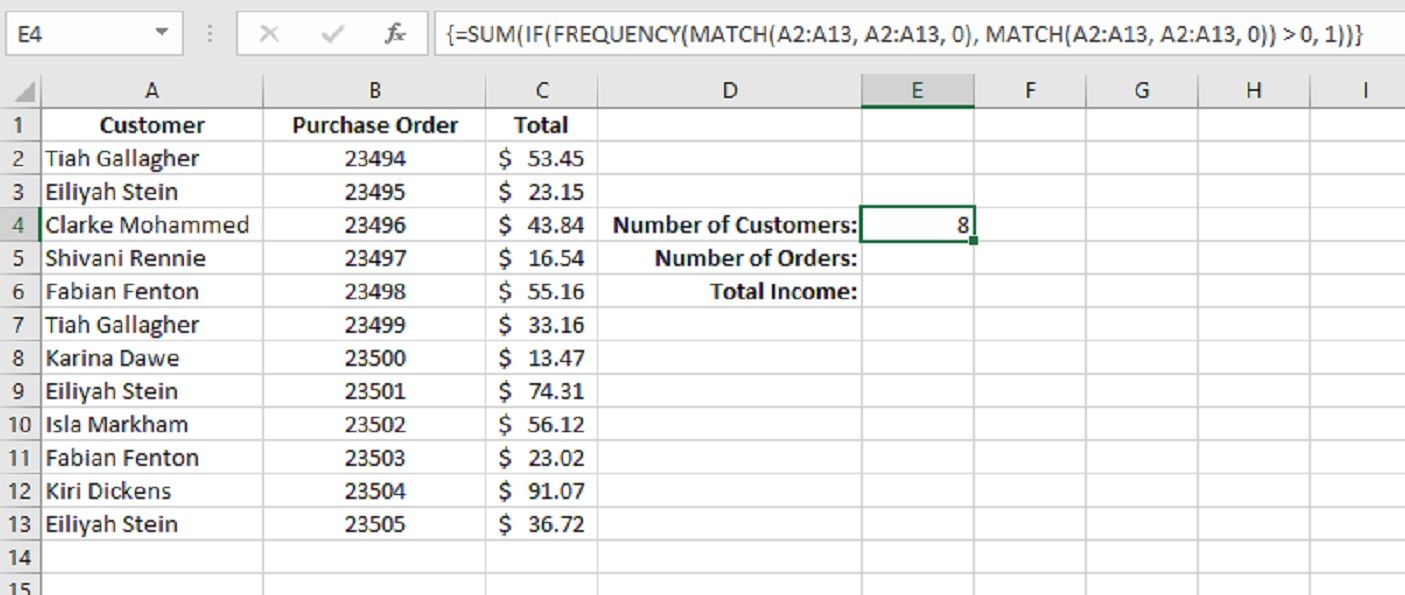This screenshot has height=595, width=1405.
Task: Select the total $ 91.07 cell
Action: (x=541, y=491)
